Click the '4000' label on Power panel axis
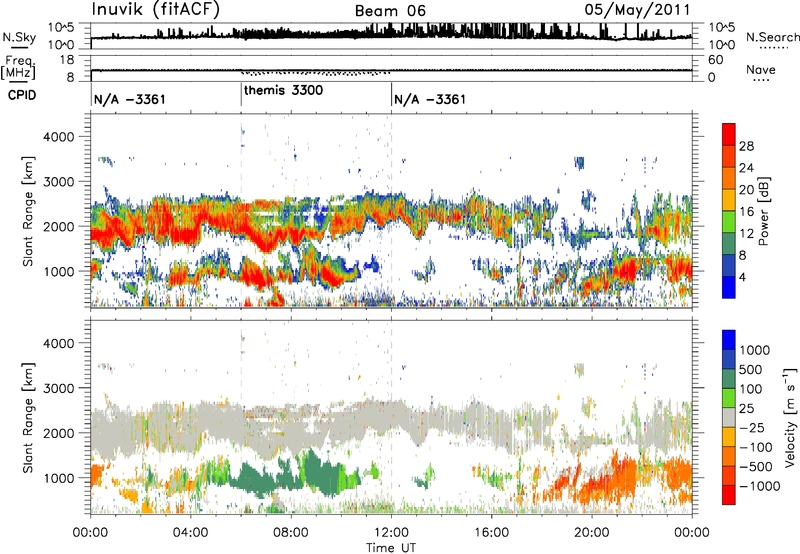 pos(58,137)
